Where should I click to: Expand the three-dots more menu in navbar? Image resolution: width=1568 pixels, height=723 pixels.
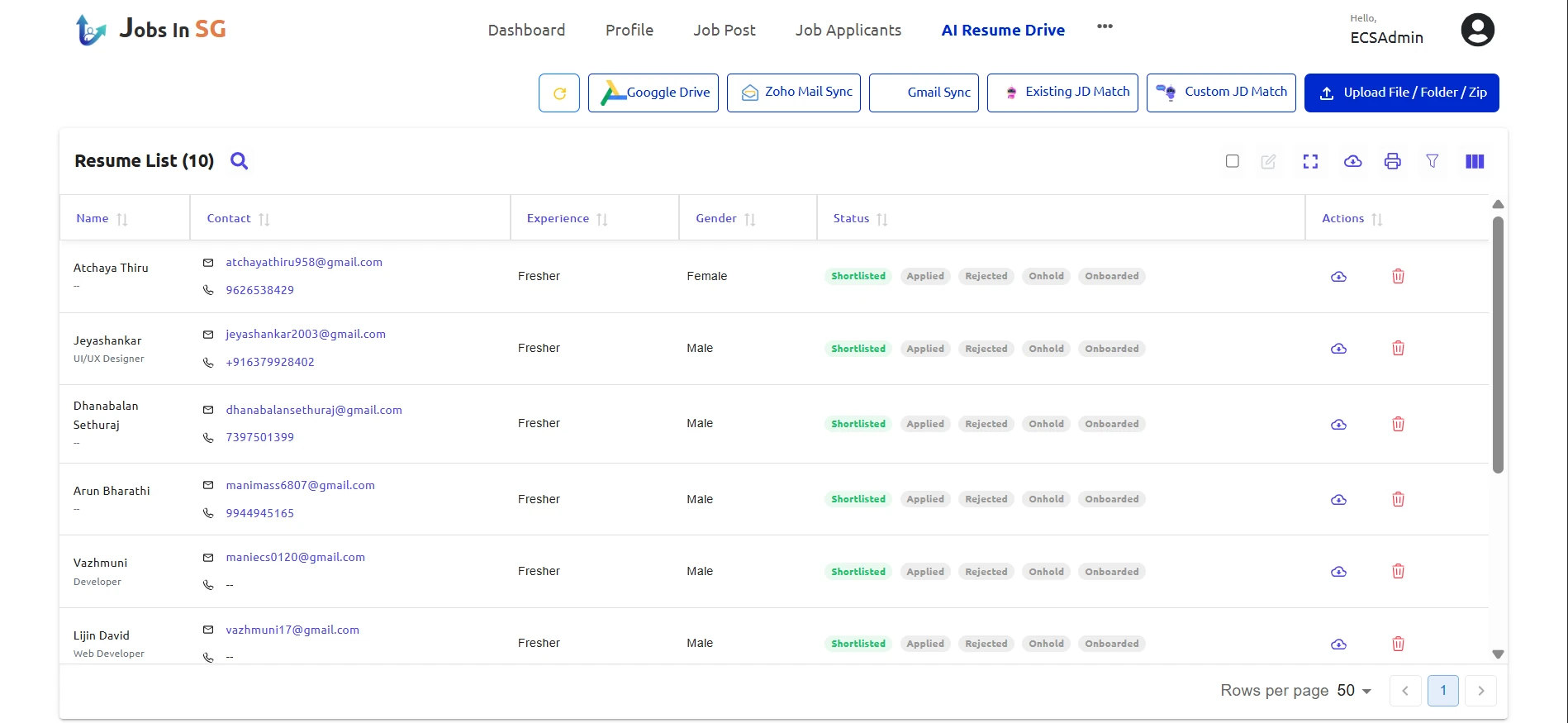click(1105, 26)
